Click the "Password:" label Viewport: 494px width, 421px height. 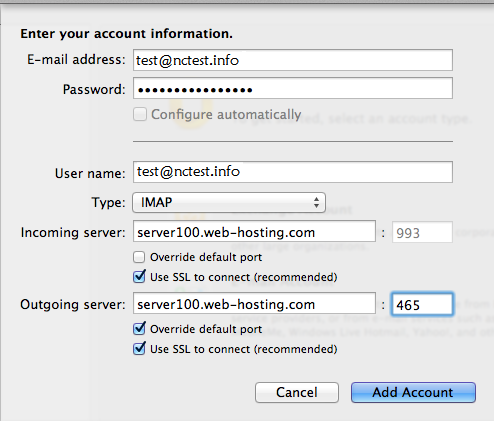click(94, 89)
